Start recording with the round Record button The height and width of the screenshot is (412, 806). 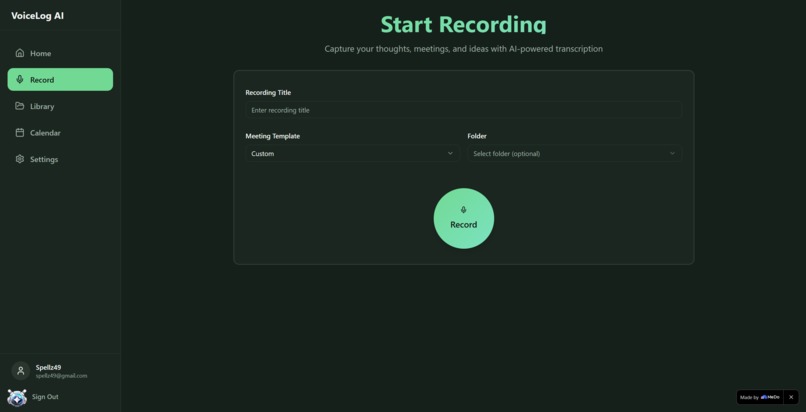[464, 218]
